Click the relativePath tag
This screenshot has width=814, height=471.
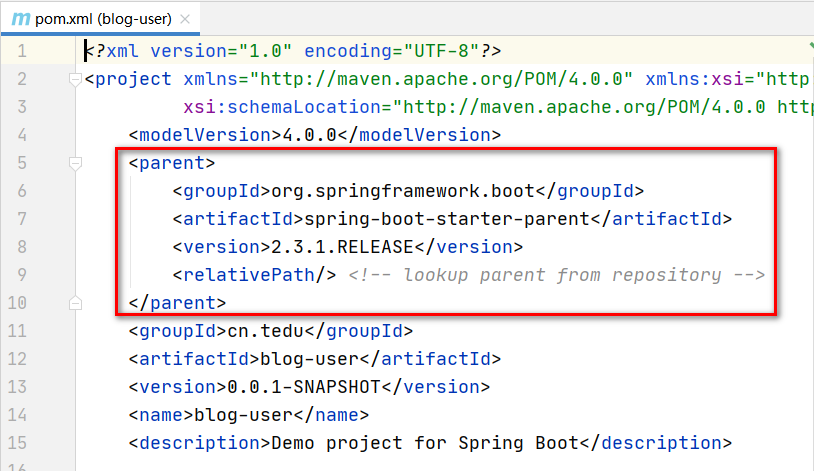(x=254, y=275)
